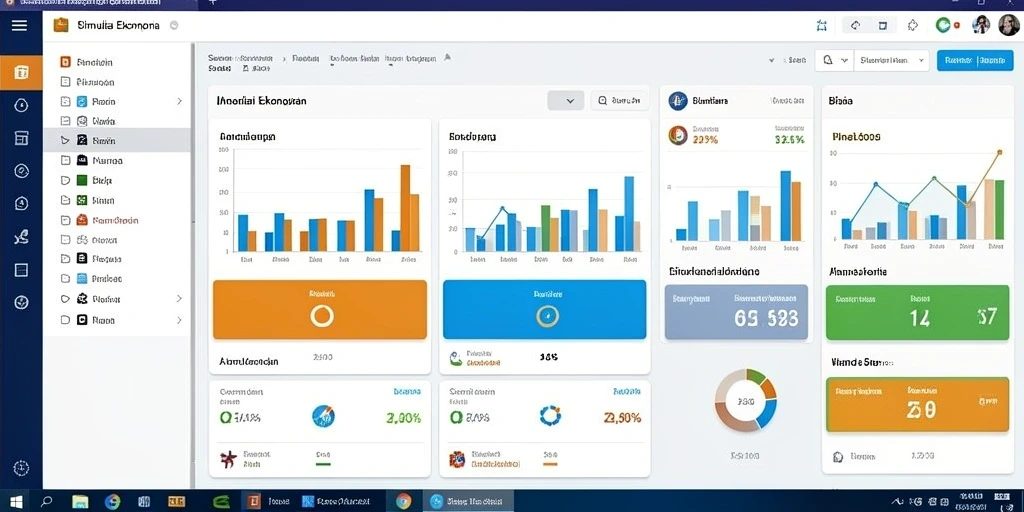
Task: Click the green circular status icon in the header
Action: tap(942, 25)
